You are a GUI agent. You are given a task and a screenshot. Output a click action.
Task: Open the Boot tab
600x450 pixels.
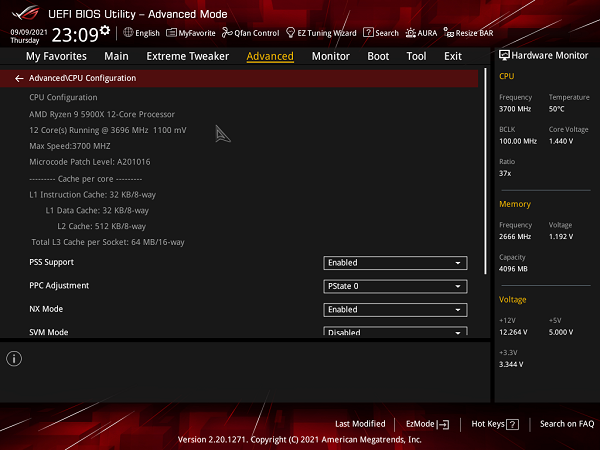point(378,56)
